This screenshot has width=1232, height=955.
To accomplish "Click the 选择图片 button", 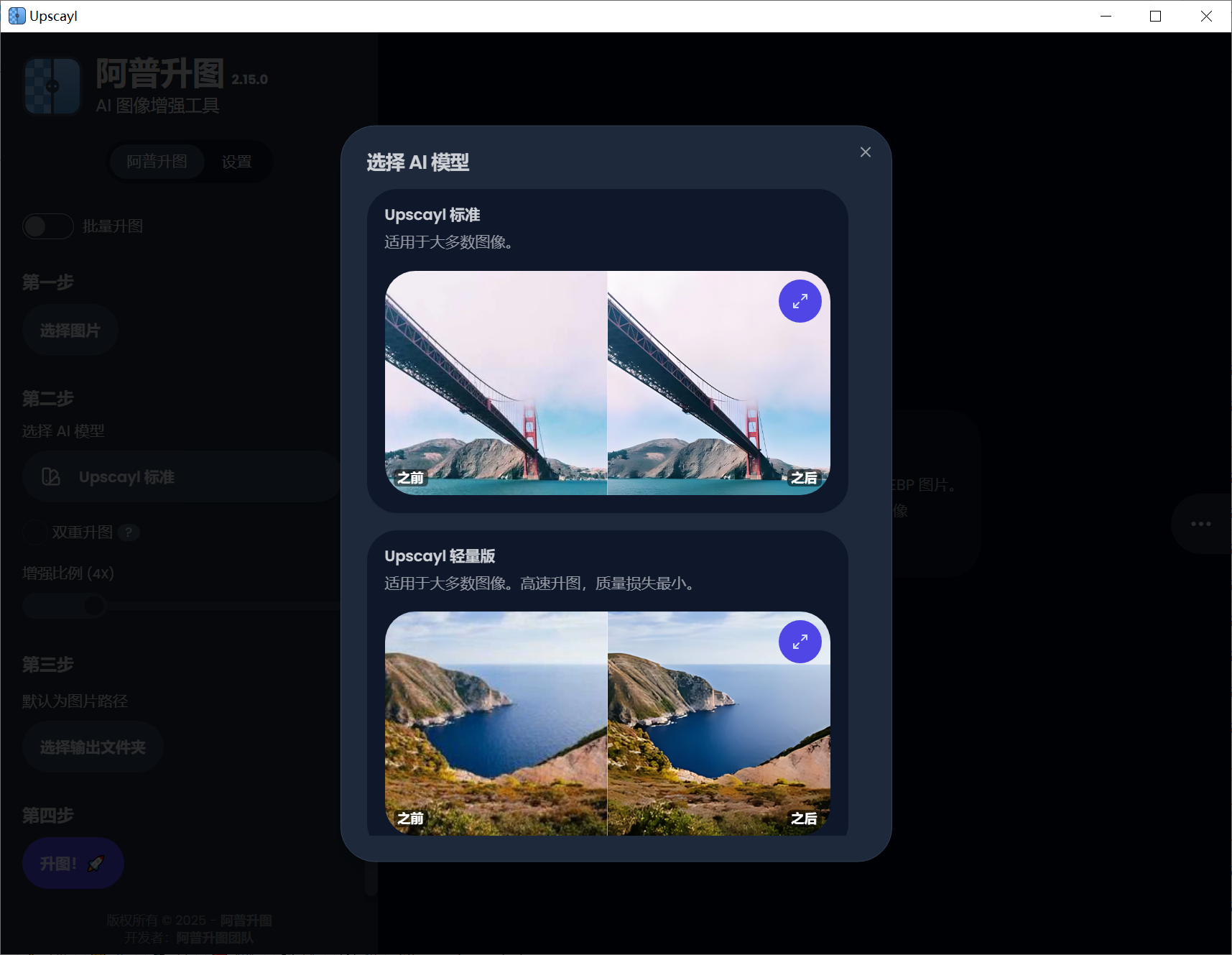I will click(x=70, y=331).
